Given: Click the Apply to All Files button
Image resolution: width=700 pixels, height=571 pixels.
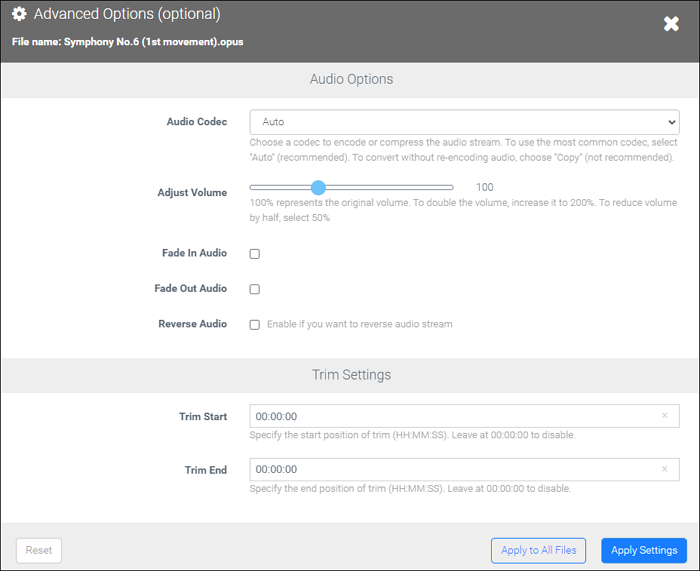Looking at the screenshot, I should pyautogui.click(x=538, y=550).
